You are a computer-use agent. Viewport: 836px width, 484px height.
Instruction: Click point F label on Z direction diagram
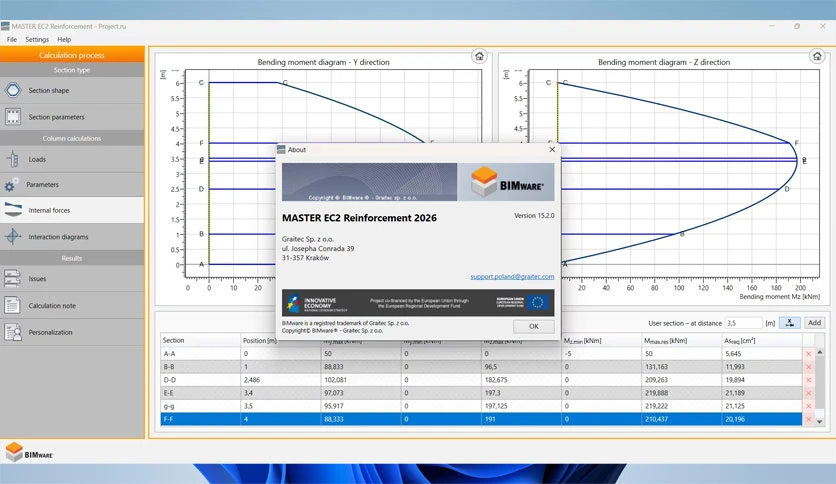(x=797, y=143)
